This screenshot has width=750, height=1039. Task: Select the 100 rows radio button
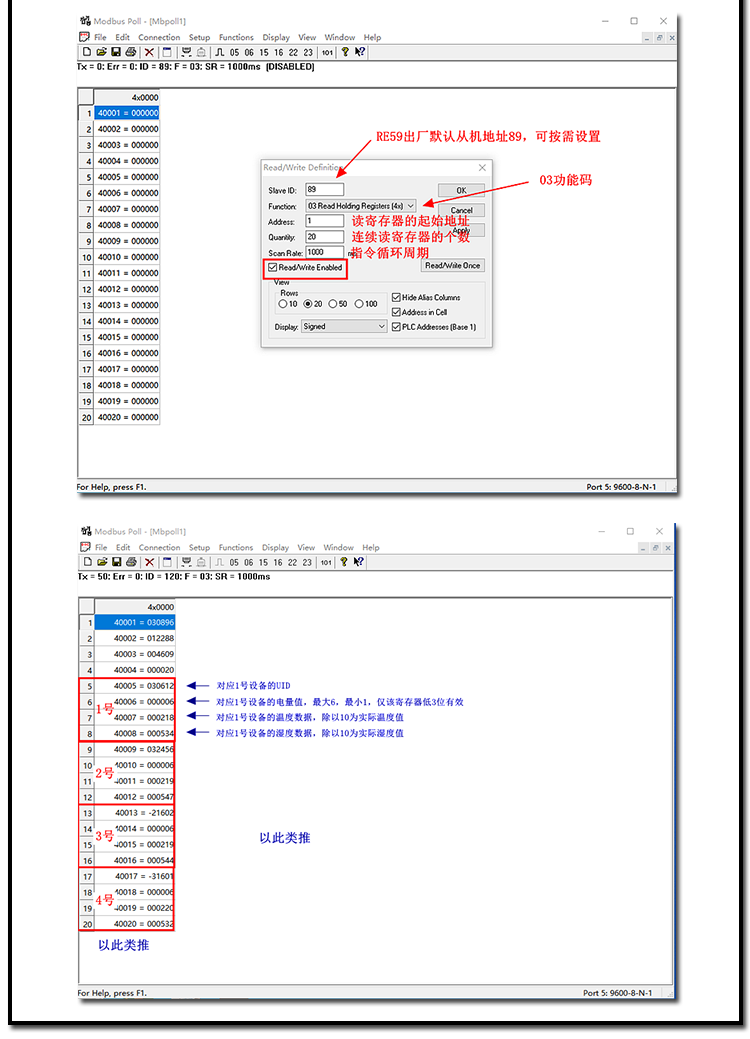(x=358, y=303)
